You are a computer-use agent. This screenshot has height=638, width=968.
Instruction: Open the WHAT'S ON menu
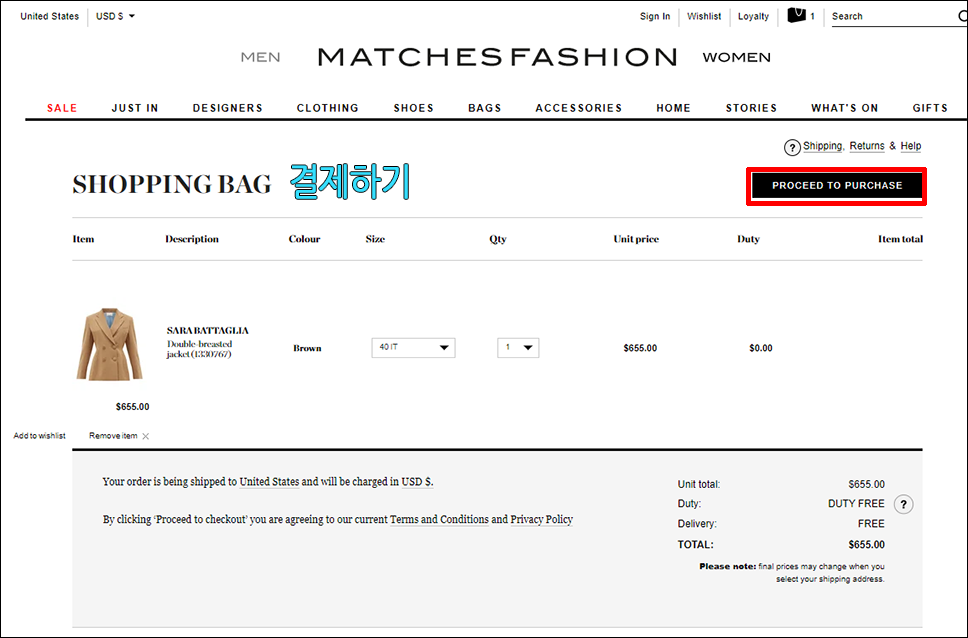point(845,108)
